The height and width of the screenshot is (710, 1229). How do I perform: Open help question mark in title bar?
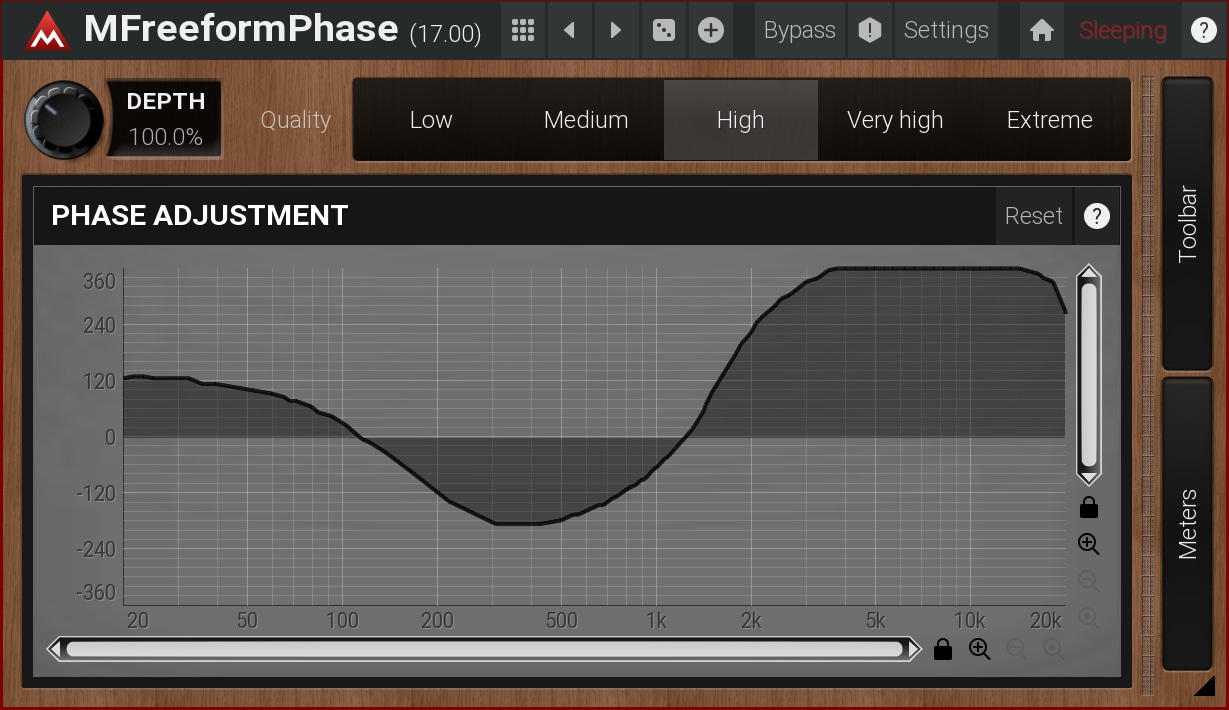(1204, 31)
